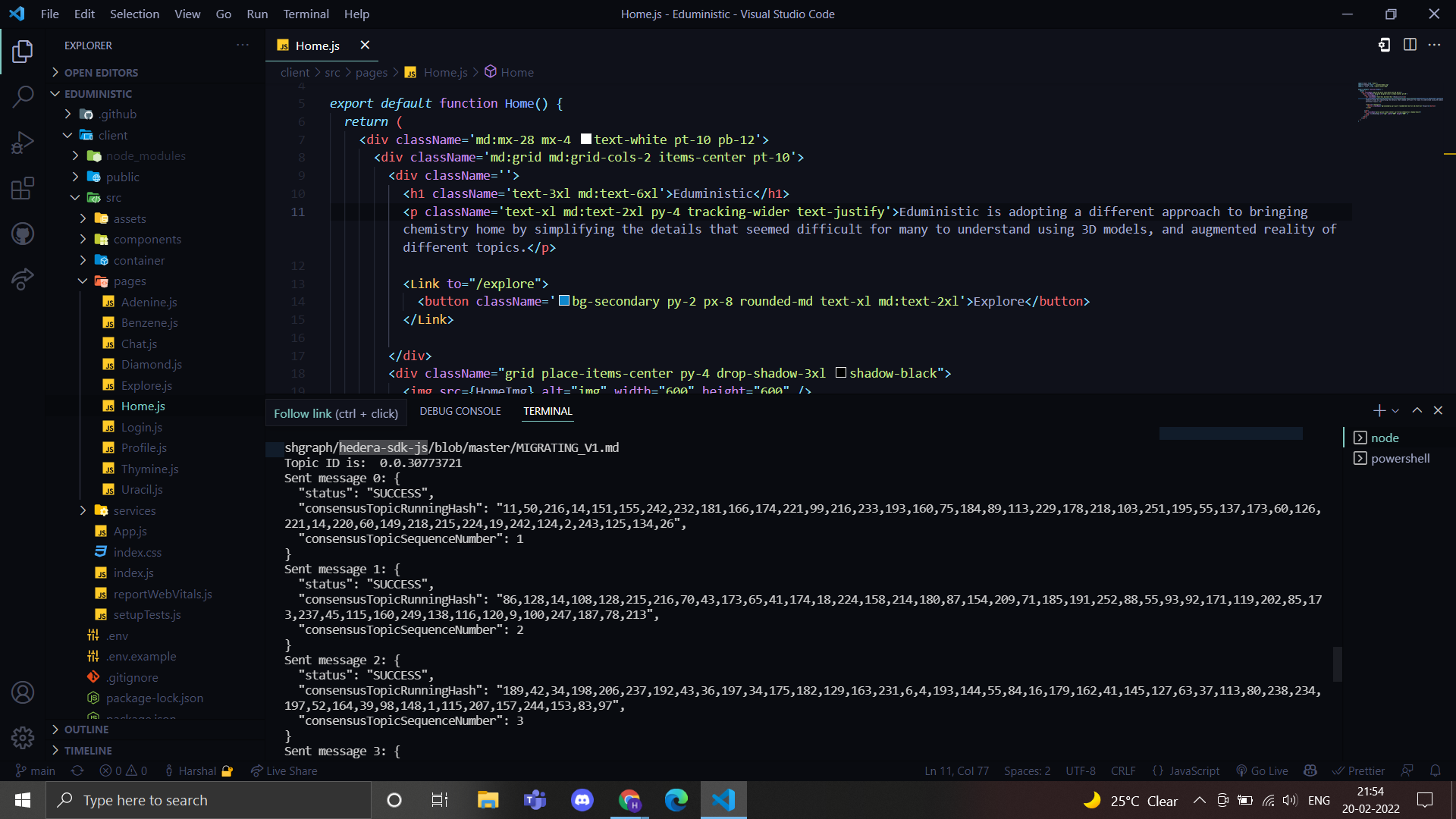
Task: Toggle Prettier in the status bar
Action: pos(1359,770)
